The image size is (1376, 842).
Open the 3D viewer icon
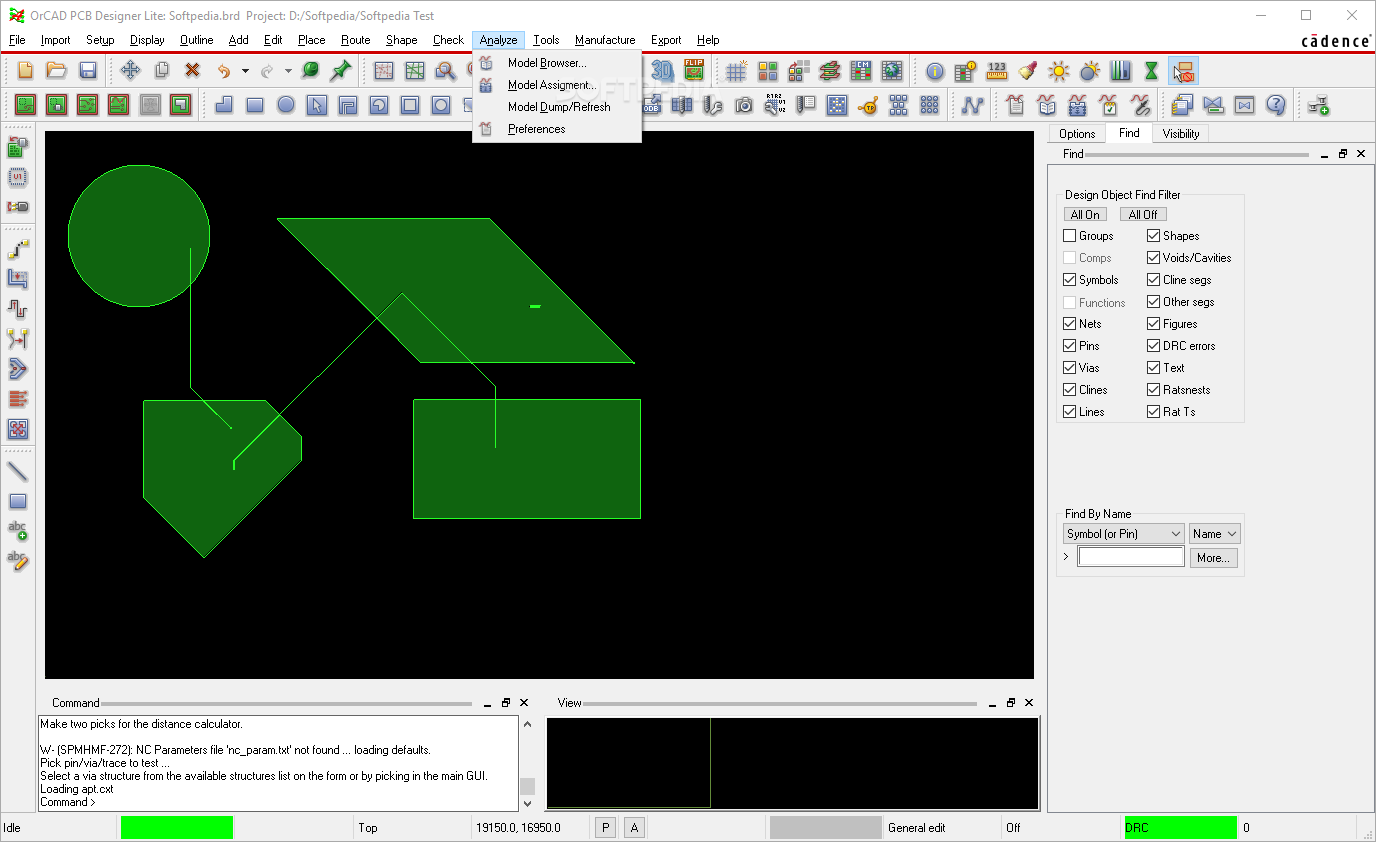pyautogui.click(x=662, y=70)
